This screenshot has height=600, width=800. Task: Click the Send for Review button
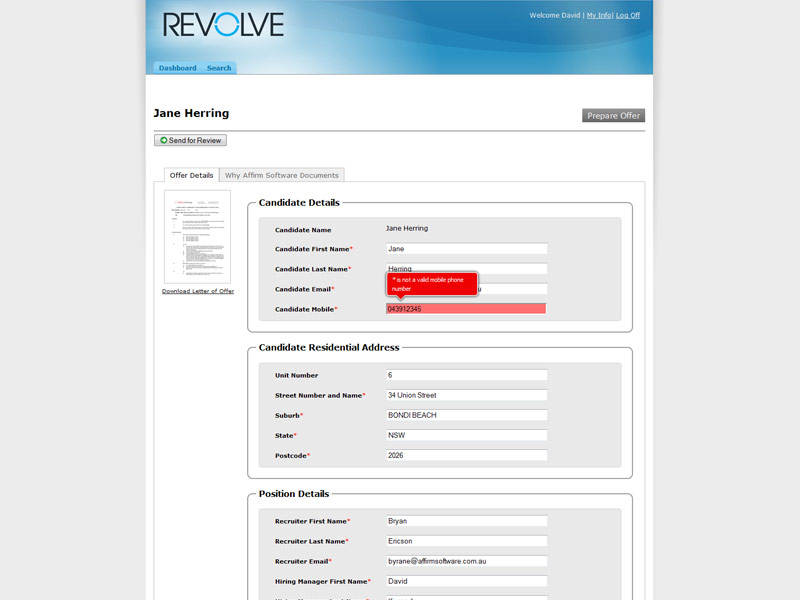191,141
